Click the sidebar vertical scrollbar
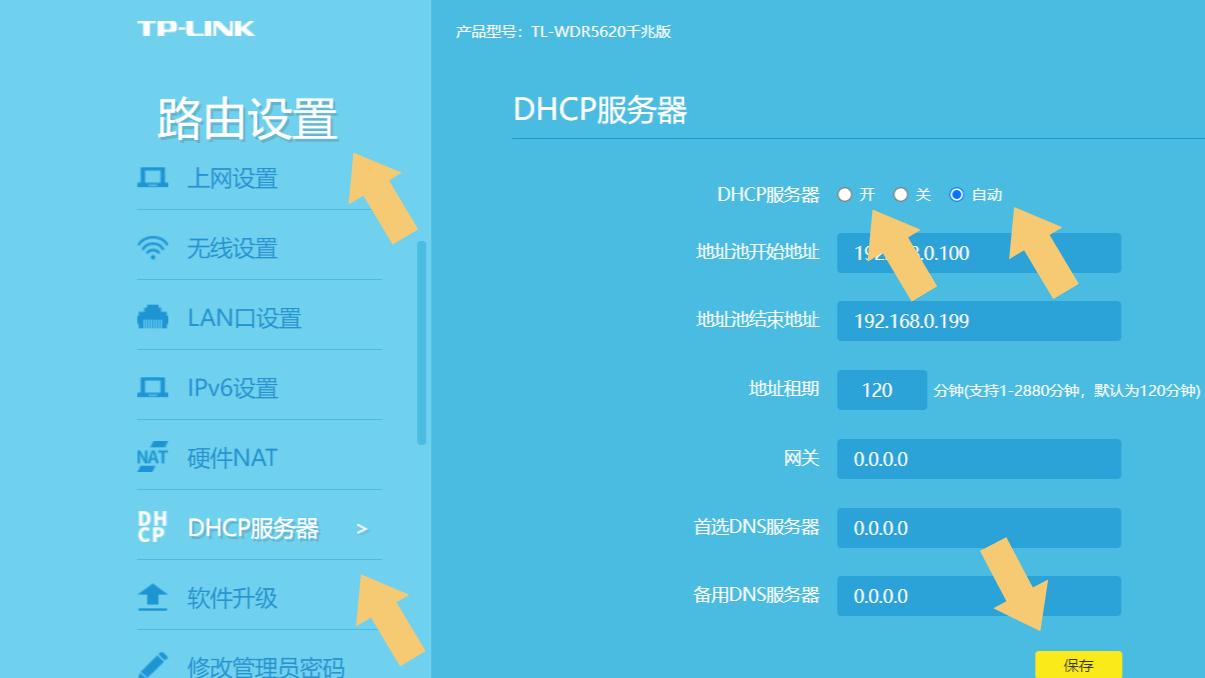 tap(421, 343)
